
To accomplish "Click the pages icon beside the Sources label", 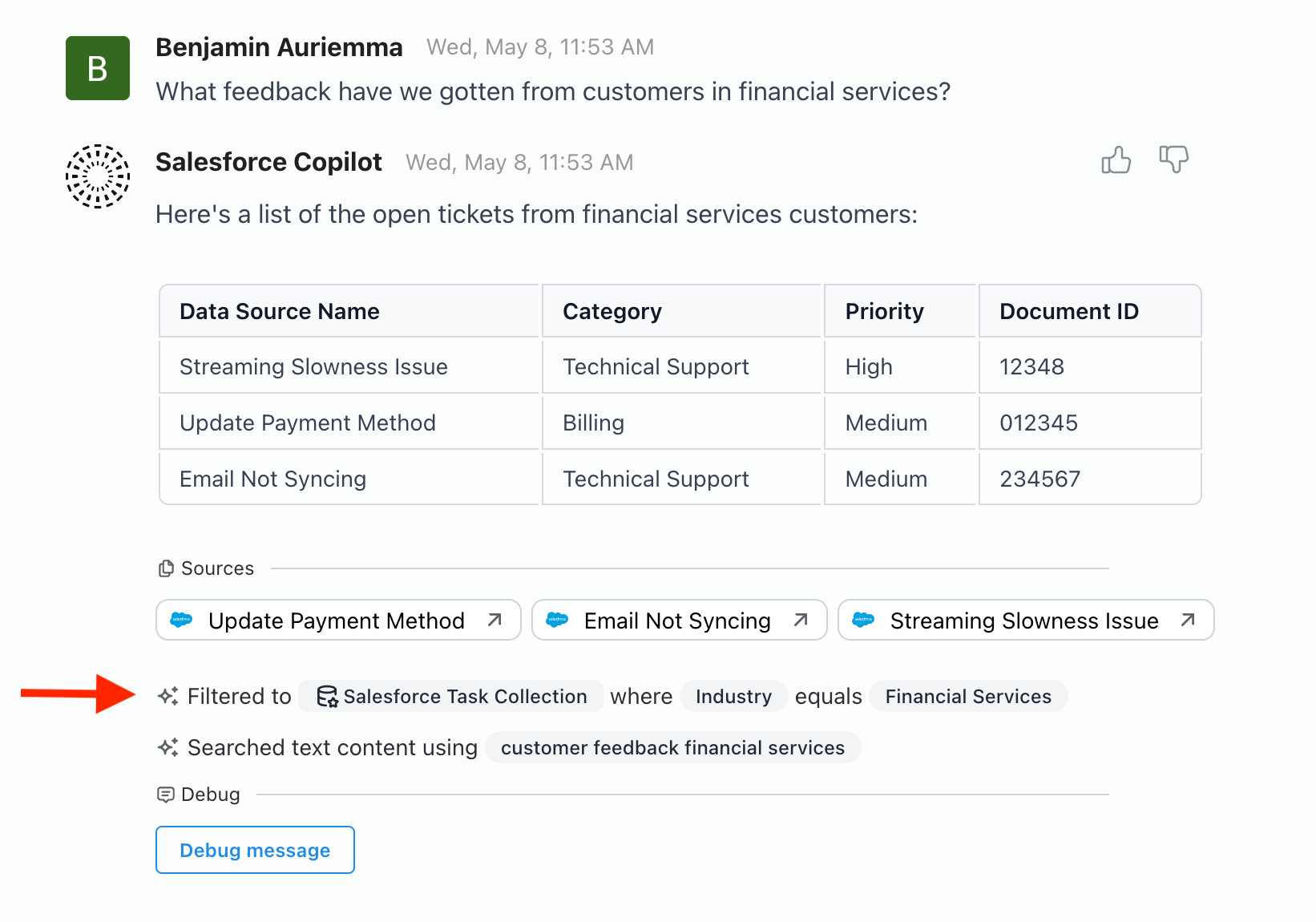I will (165, 568).
